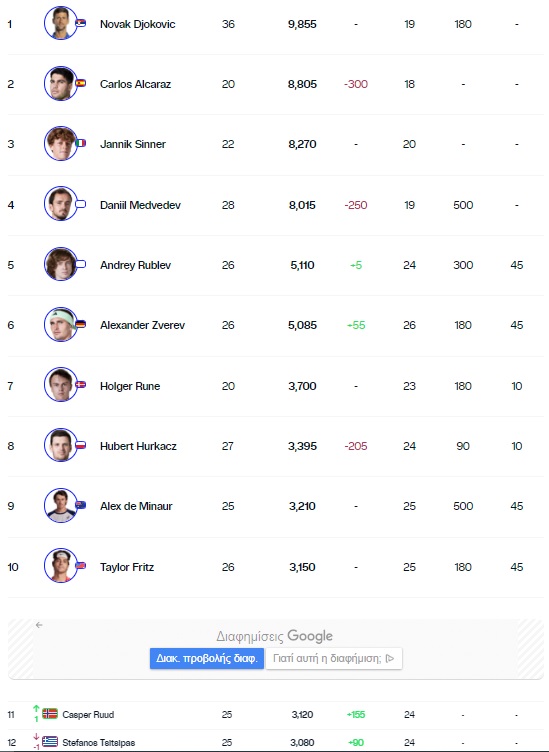Image resolution: width=549 pixels, height=752 pixels.
Task: Open Daniil Medvedev's player name link
Action: 140,205
